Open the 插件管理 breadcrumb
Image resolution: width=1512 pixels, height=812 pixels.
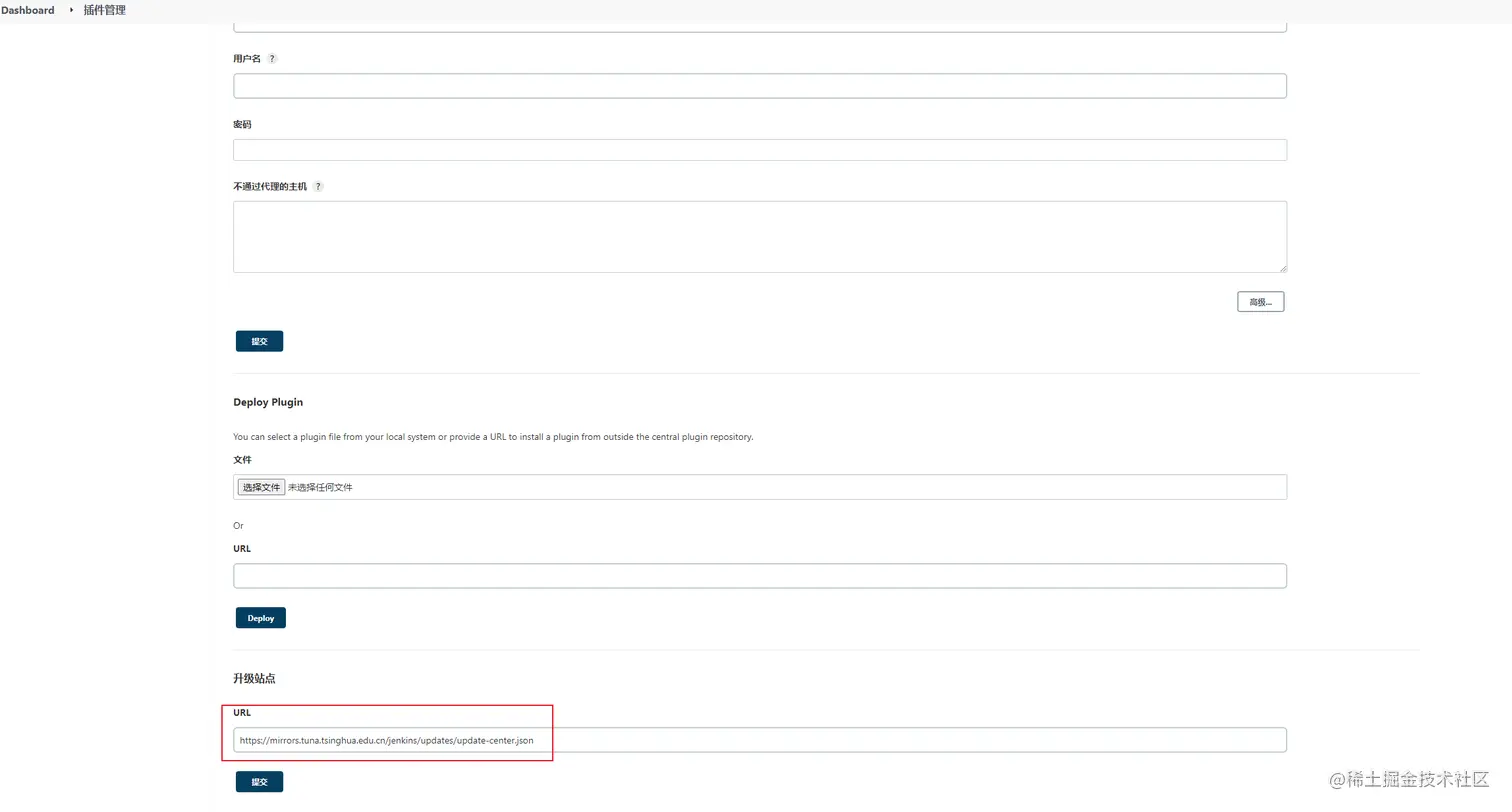point(105,10)
